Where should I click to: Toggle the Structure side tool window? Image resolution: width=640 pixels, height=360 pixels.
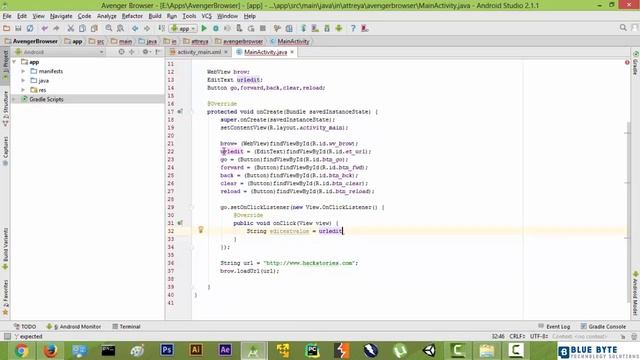point(5,108)
